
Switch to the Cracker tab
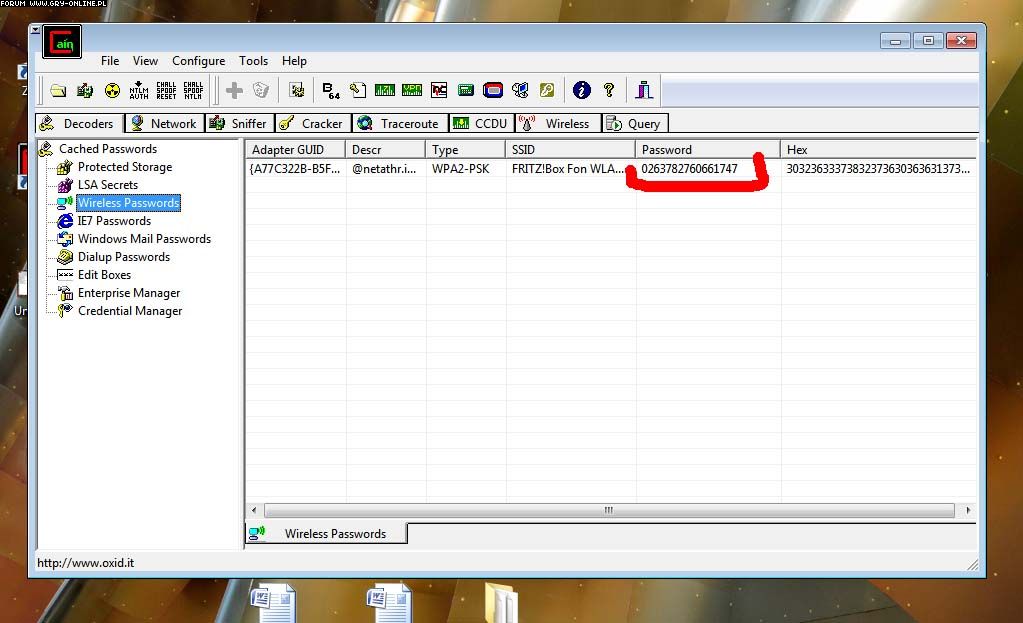[311, 124]
